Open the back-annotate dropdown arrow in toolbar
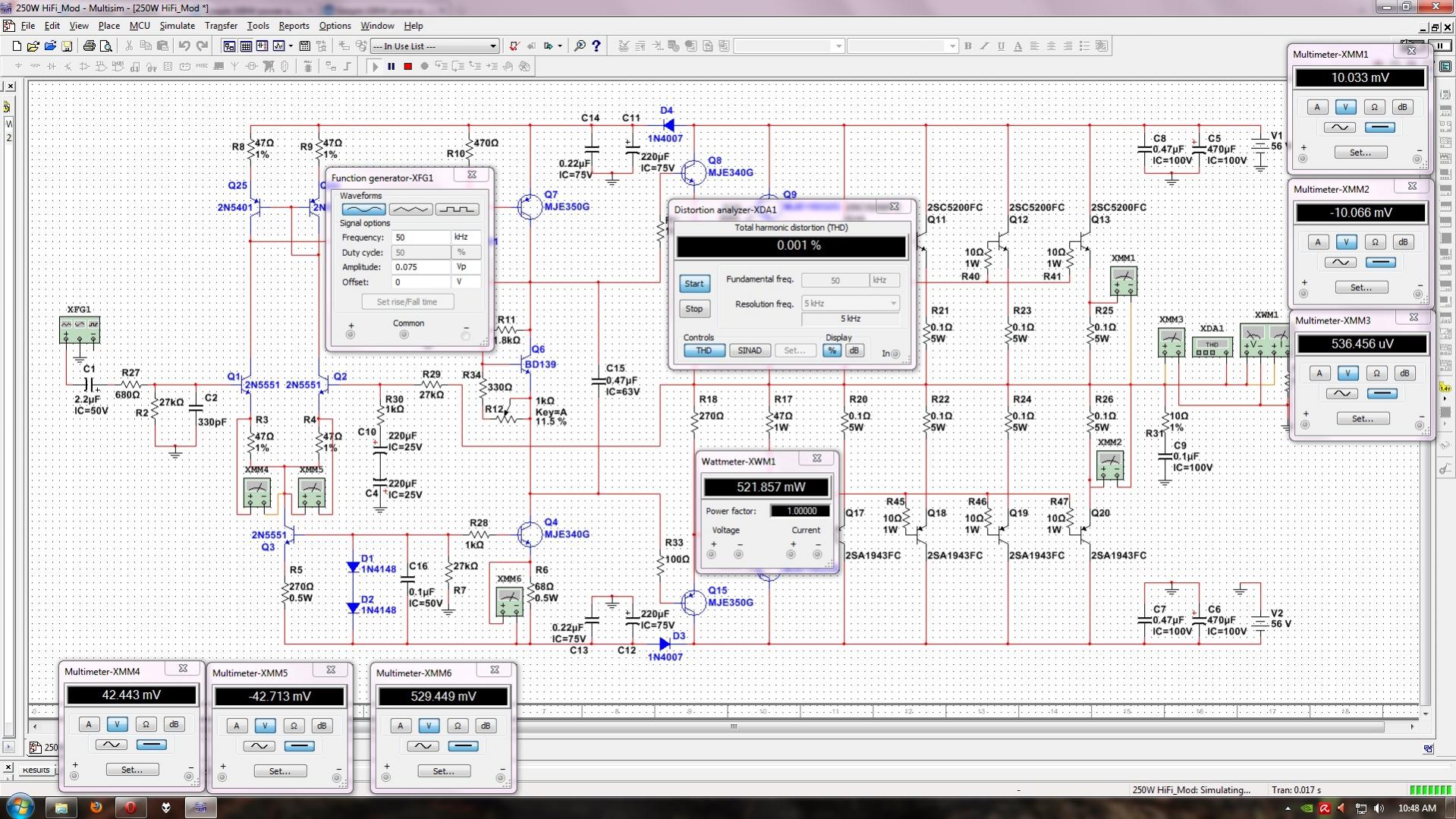1456x819 pixels. [560, 46]
